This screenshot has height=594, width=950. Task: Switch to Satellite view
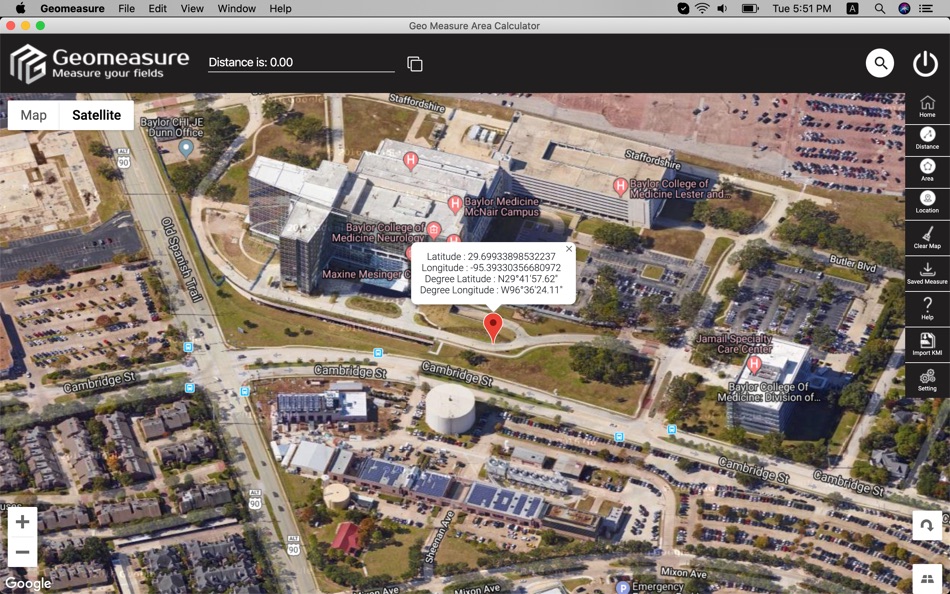click(96, 115)
